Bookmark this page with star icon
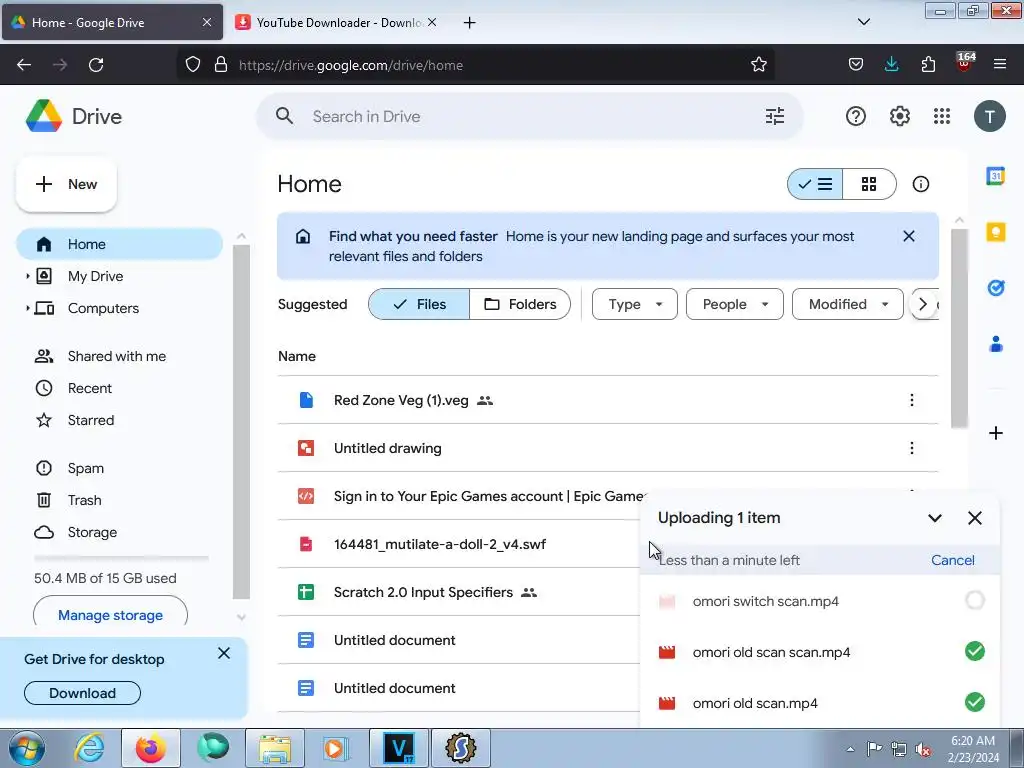 (758, 65)
